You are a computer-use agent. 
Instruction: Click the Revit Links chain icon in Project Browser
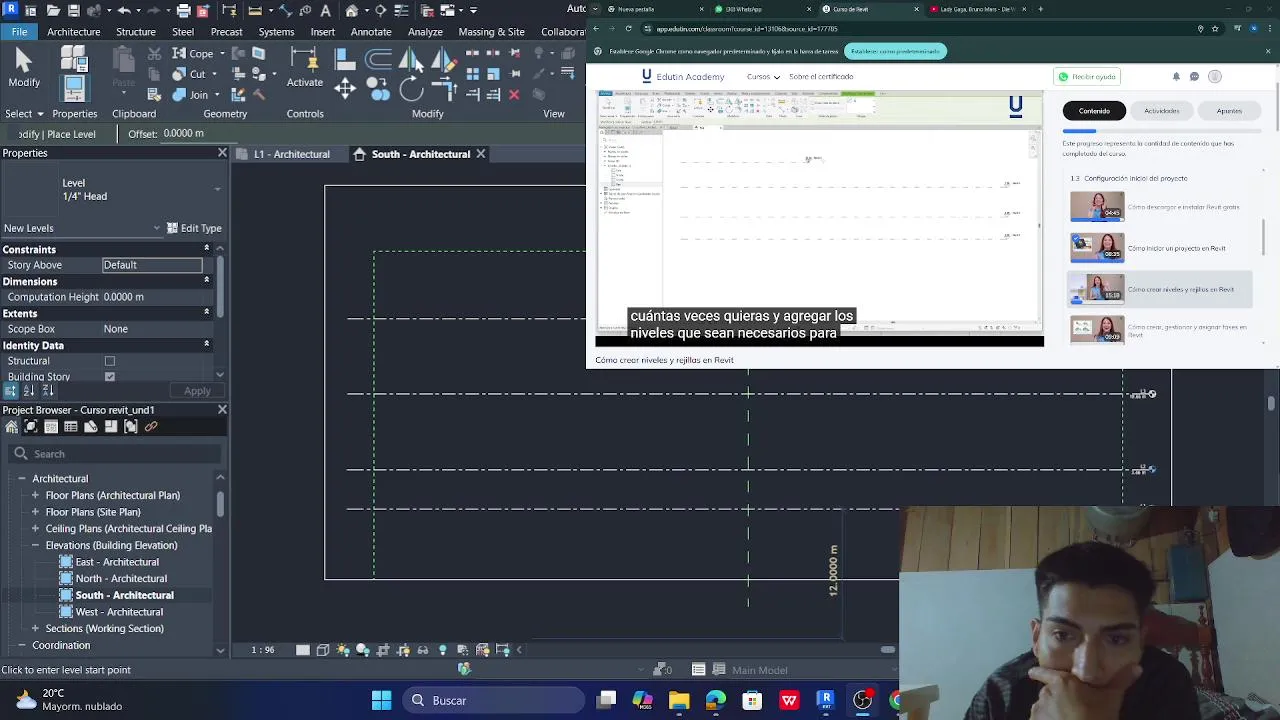coord(151,427)
